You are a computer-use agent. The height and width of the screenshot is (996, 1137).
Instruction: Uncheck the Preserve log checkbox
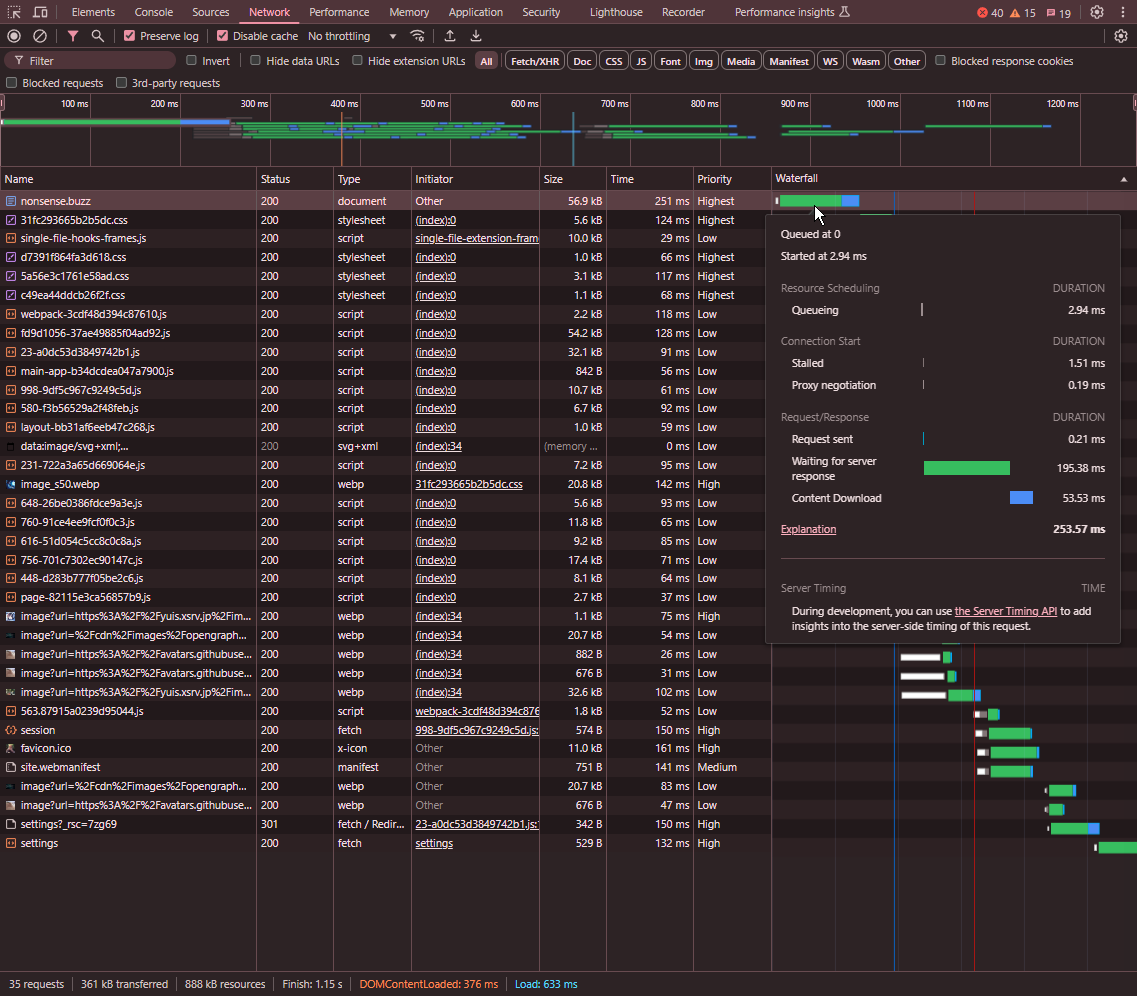tap(130, 36)
